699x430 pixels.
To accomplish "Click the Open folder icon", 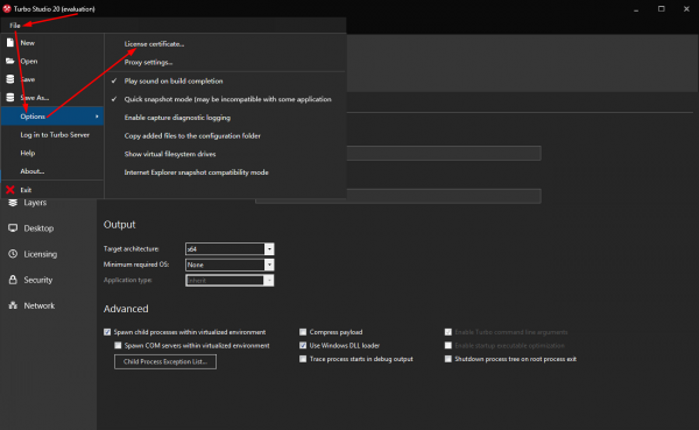I will [10, 61].
